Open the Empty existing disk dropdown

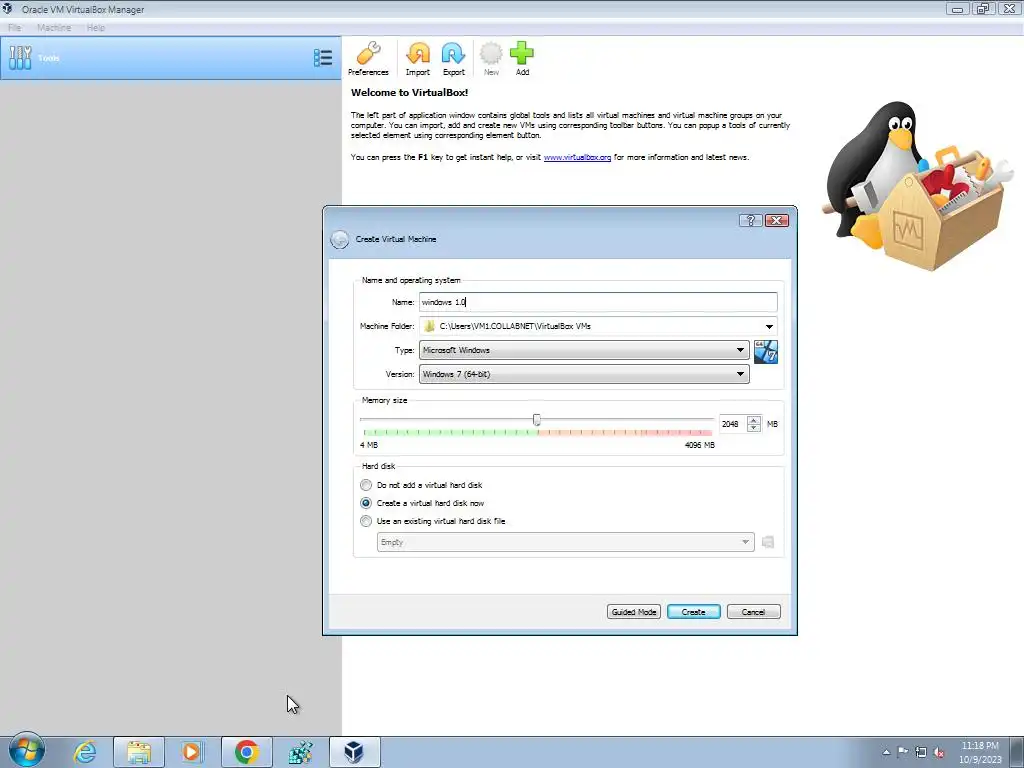click(x=566, y=542)
